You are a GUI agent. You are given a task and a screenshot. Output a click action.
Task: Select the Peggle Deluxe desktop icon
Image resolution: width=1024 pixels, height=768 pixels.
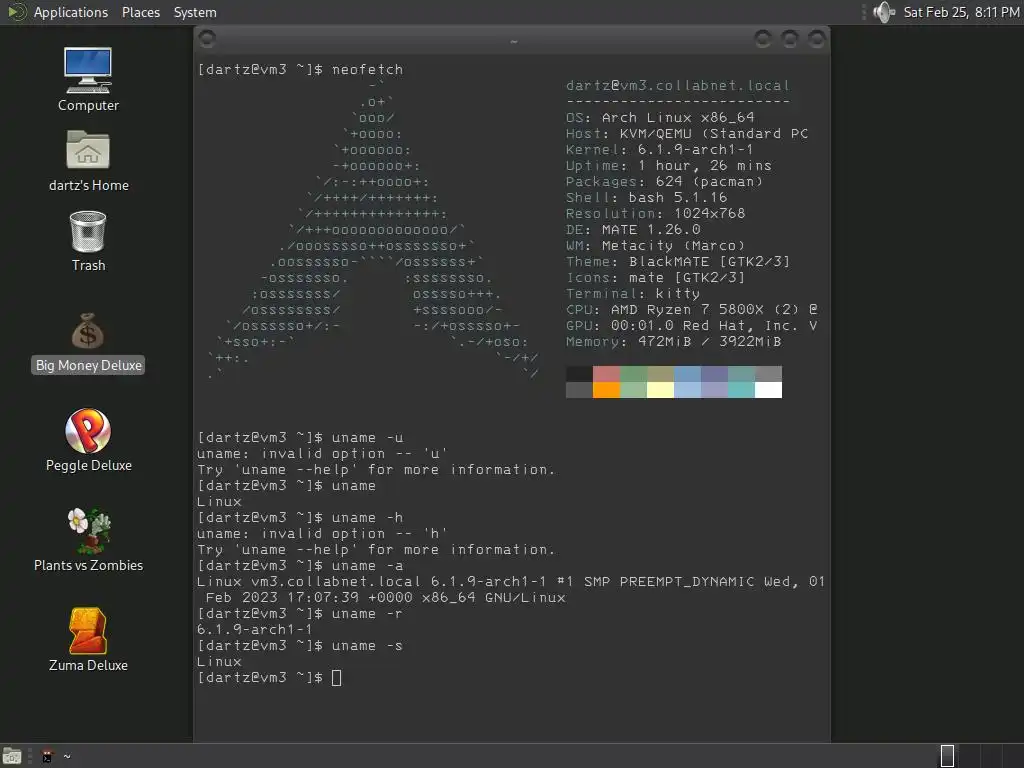click(x=88, y=440)
